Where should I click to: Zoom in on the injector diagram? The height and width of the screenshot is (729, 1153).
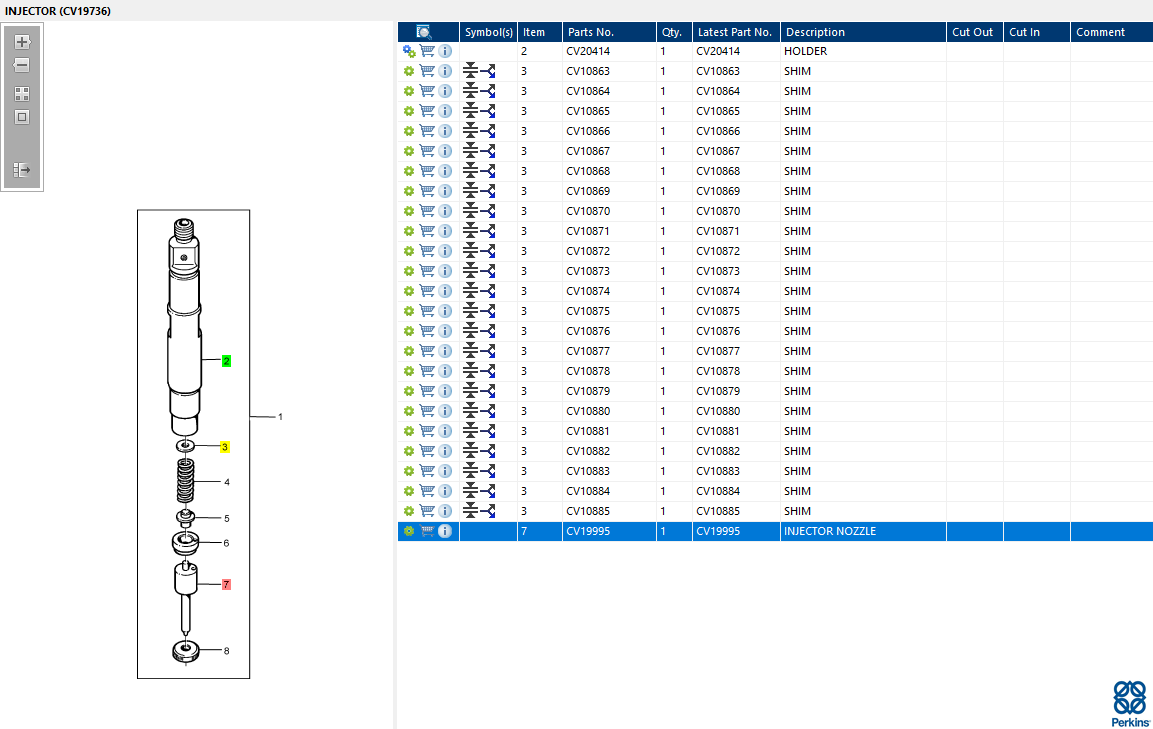click(x=22, y=42)
